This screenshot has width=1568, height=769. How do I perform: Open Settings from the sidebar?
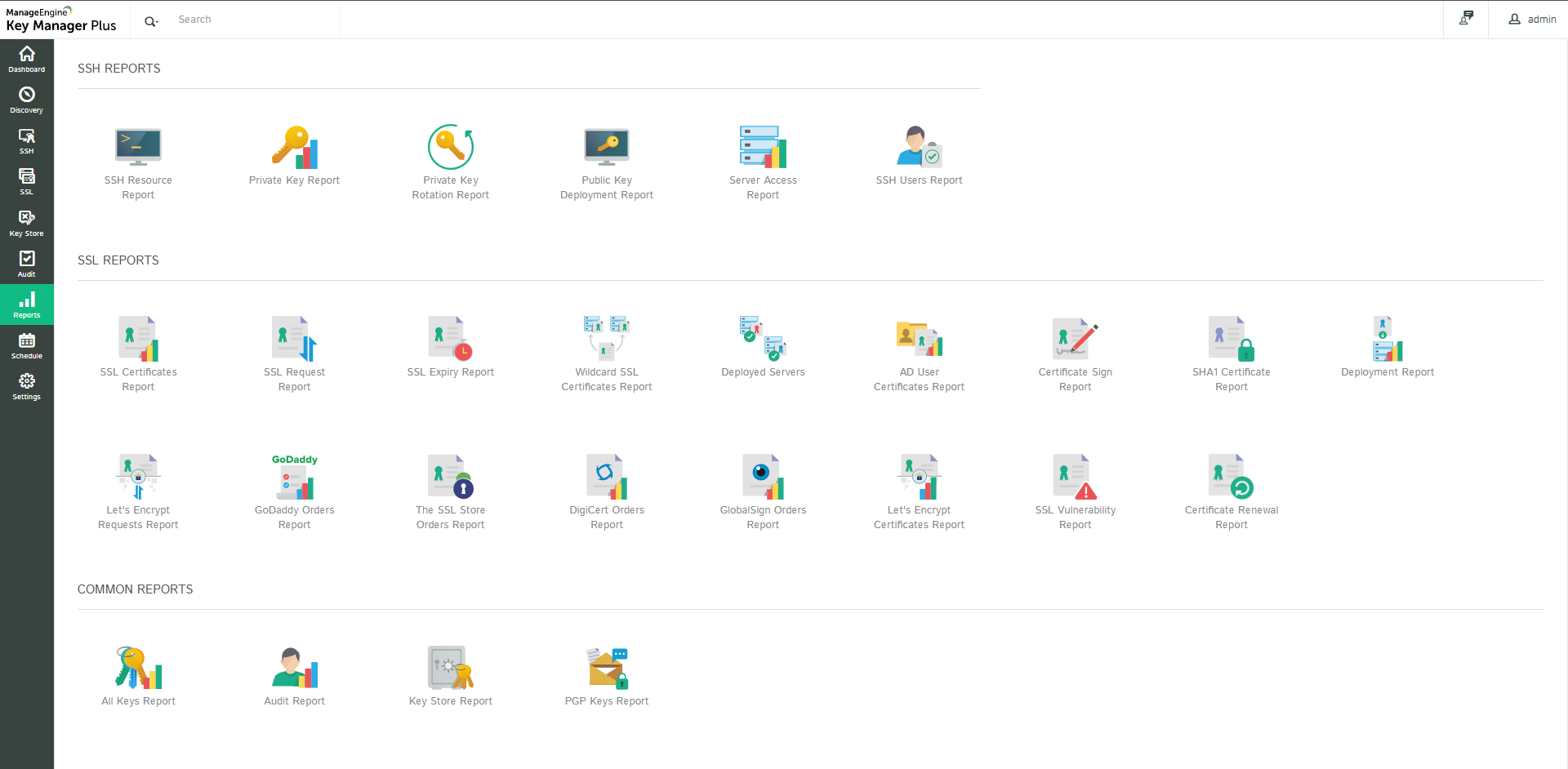pyautogui.click(x=27, y=387)
